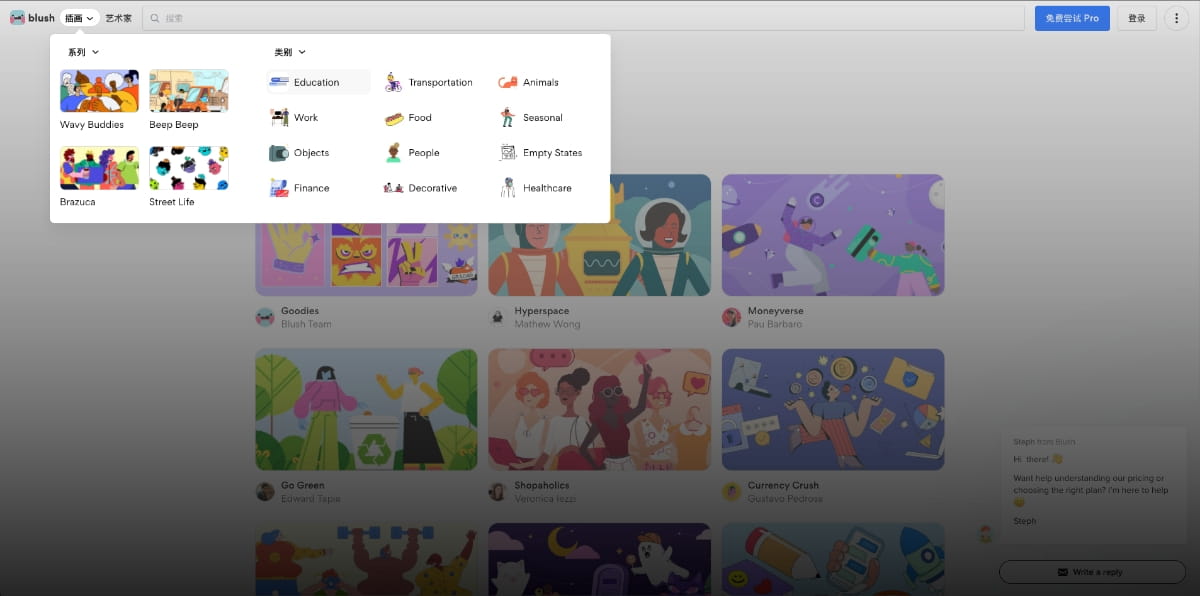This screenshot has width=1200, height=596.
Task: Select the Transportation category icon
Action: [394, 82]
